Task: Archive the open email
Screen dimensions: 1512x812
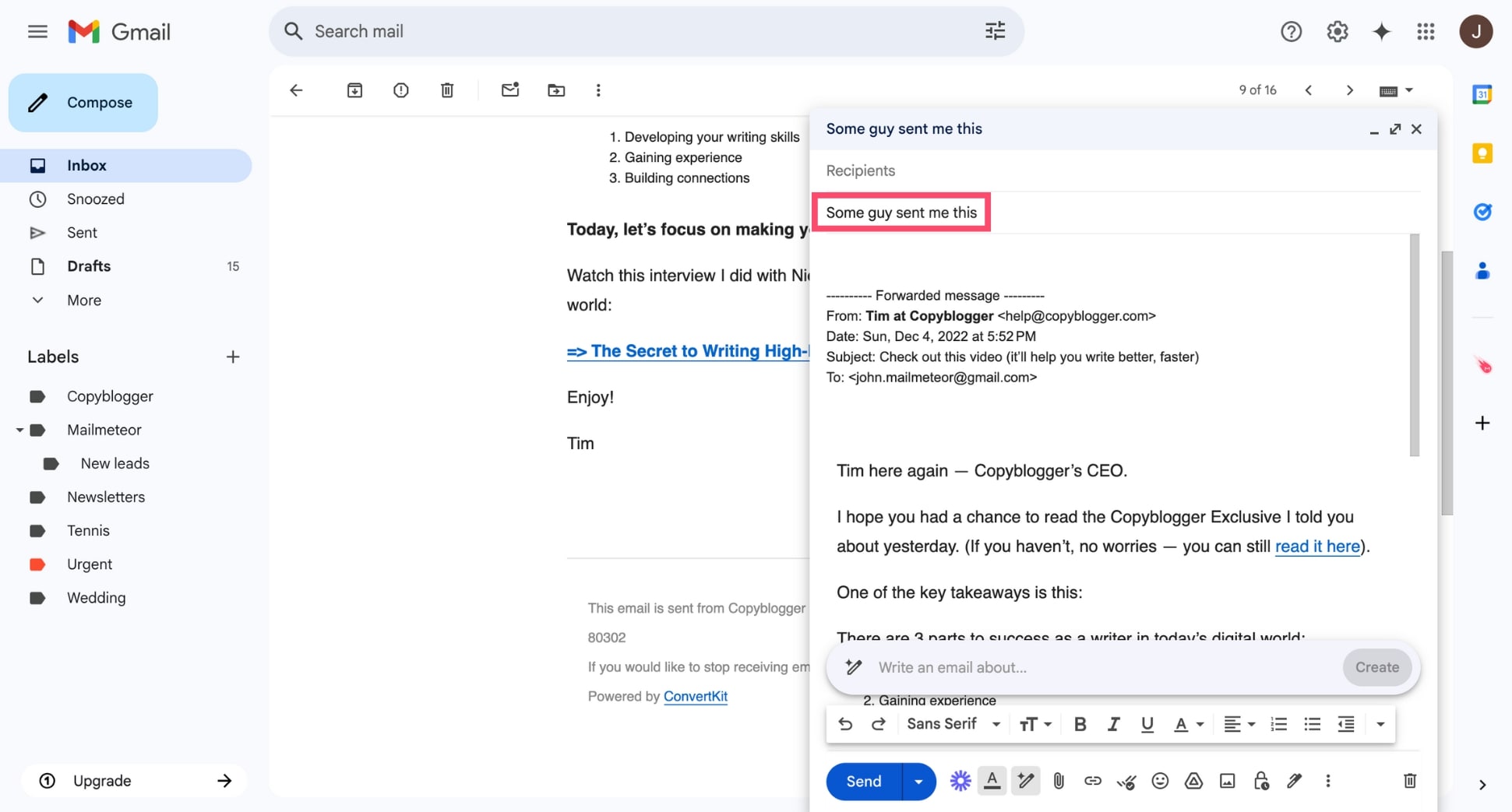Action: (354, 90)
